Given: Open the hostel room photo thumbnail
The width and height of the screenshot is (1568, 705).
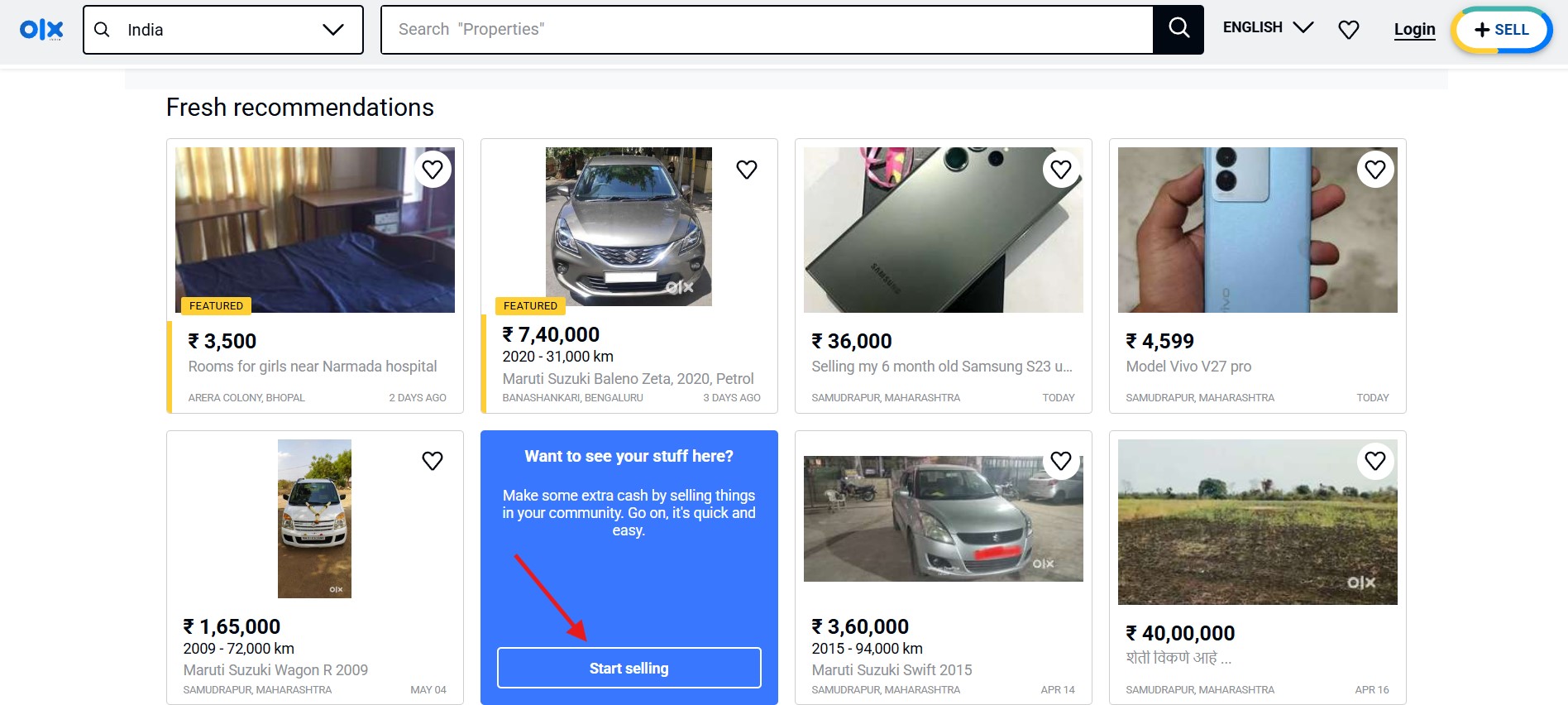Looking at the screenshot, I should [x=315, y=230].
